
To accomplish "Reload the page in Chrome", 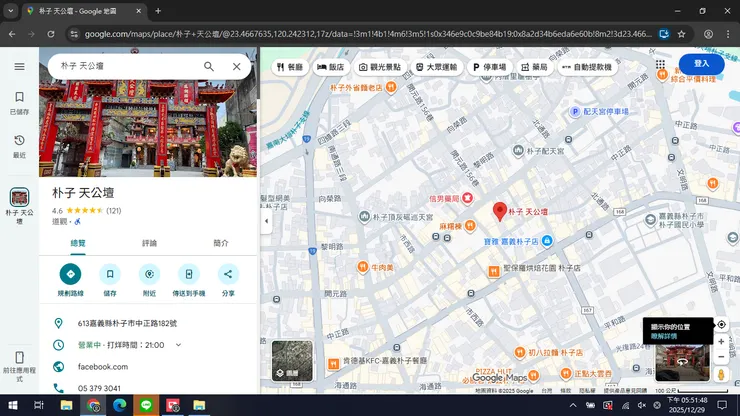I will pyautogui.click(x=51, y=34).
